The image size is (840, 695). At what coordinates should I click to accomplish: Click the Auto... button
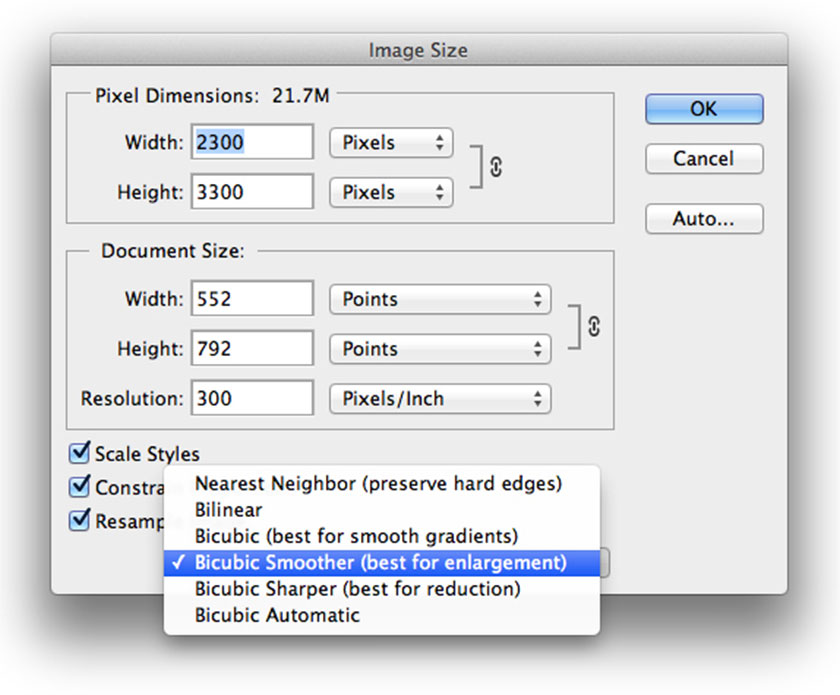704,219
